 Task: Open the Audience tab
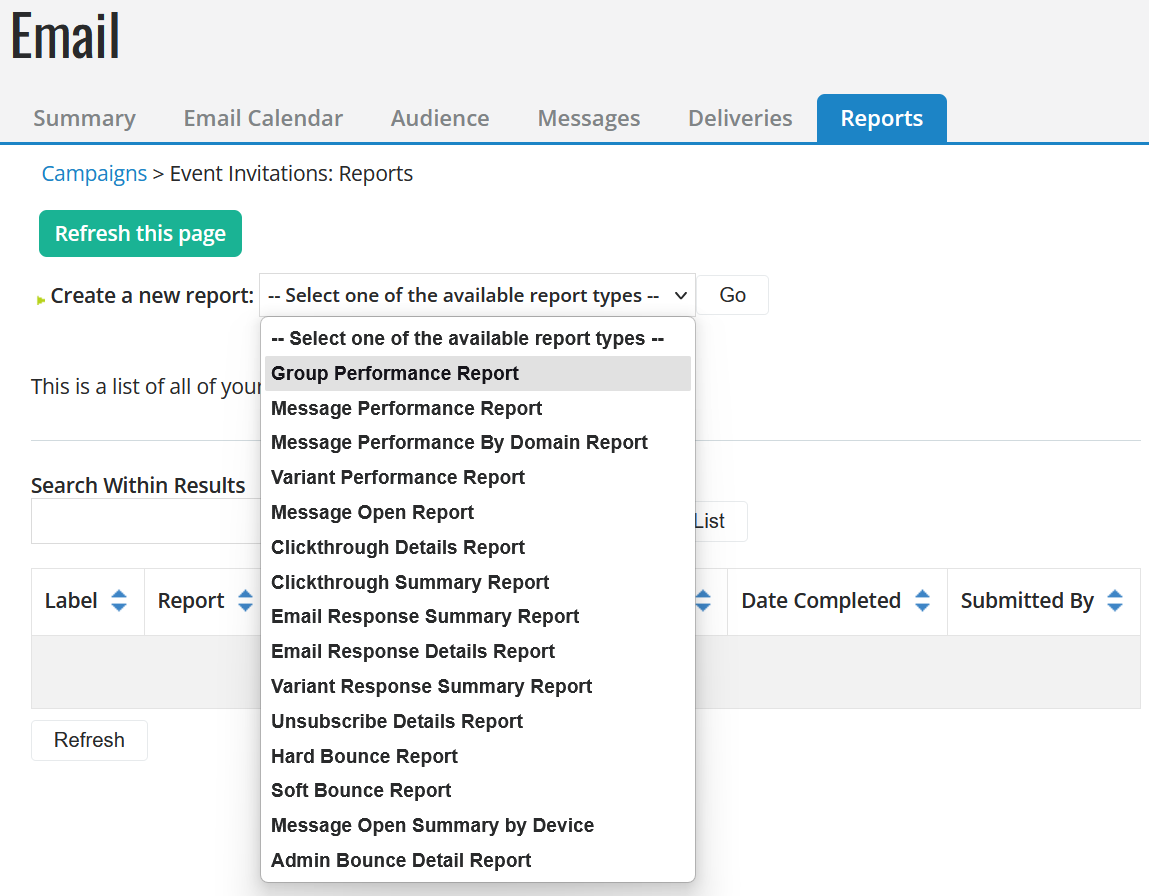tap(440, 118)
